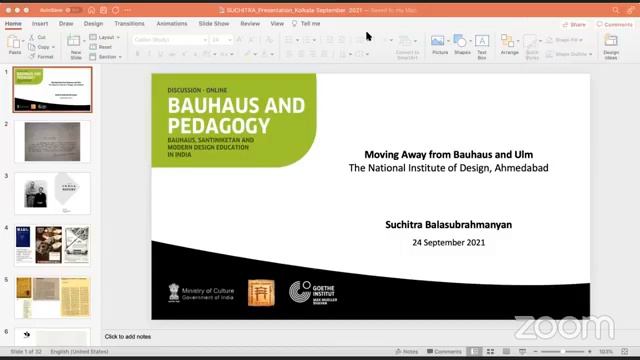Click the New Slide icon
This screenshot has width=640, height=360.
click(73, 41)
